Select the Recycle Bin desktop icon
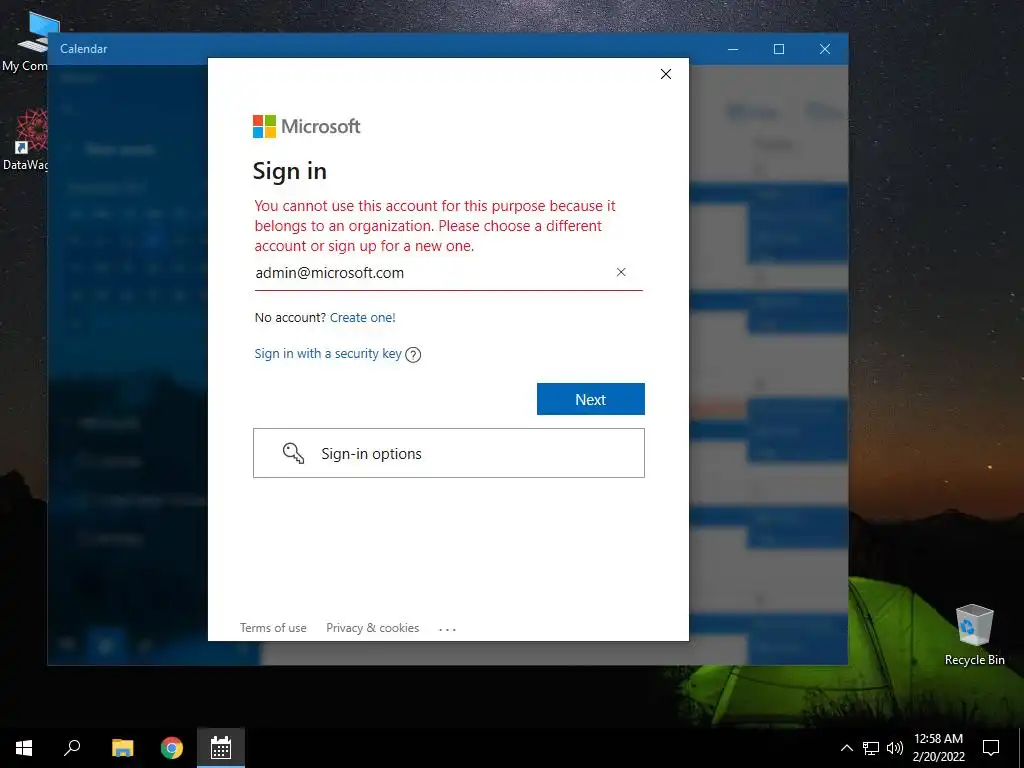The image size is (1024, 768). point(974,633)
